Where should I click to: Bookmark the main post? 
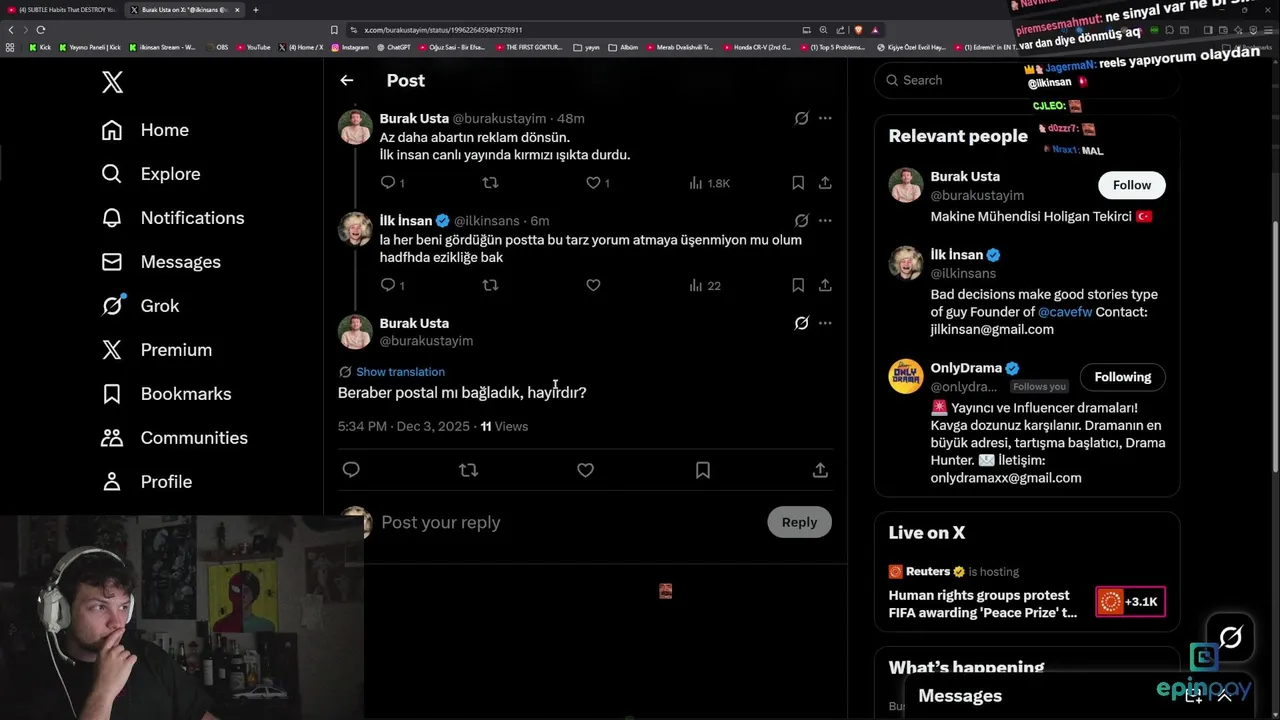[703, 470]
